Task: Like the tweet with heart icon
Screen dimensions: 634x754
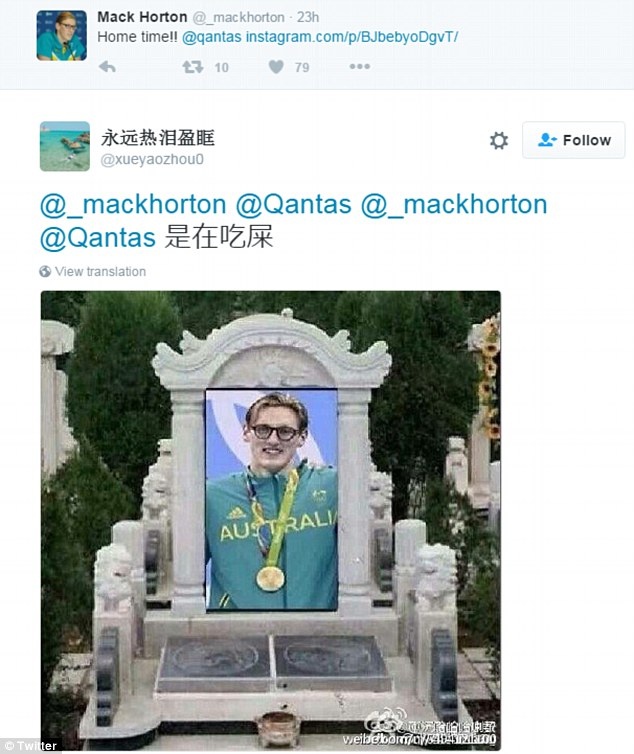Action: (276, 67)
